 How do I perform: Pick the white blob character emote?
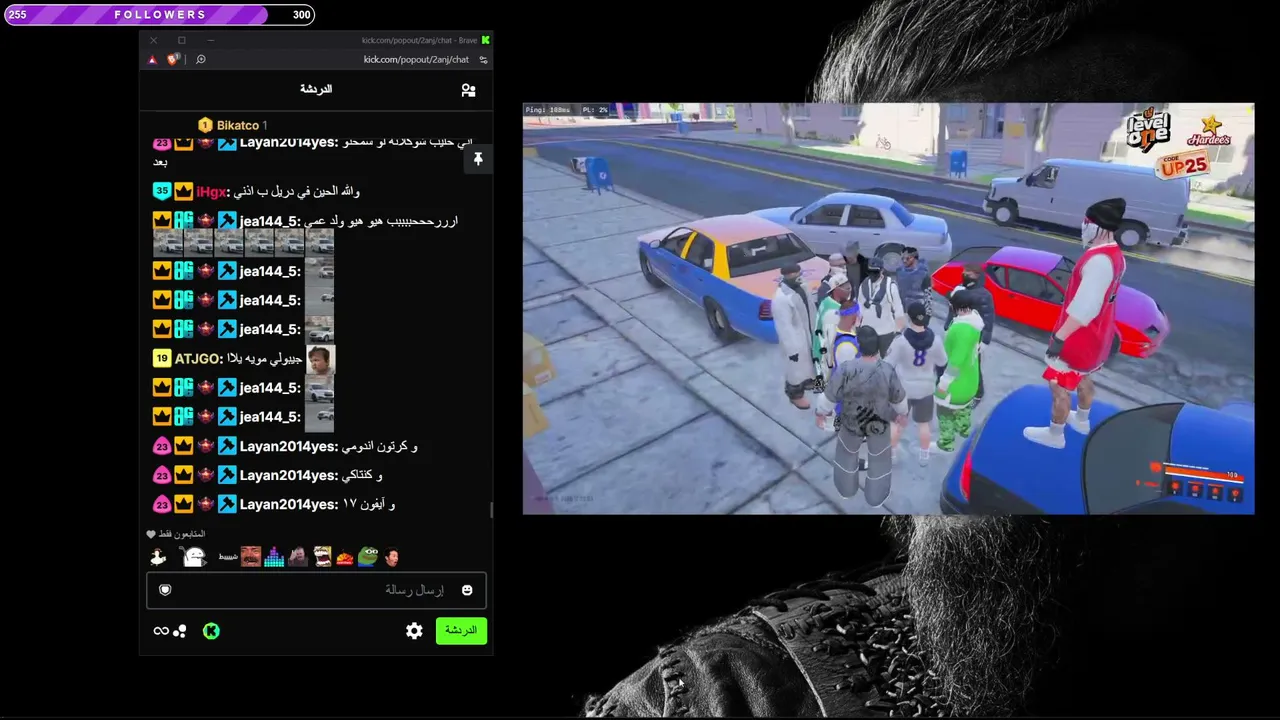click(x=193, y=557)
